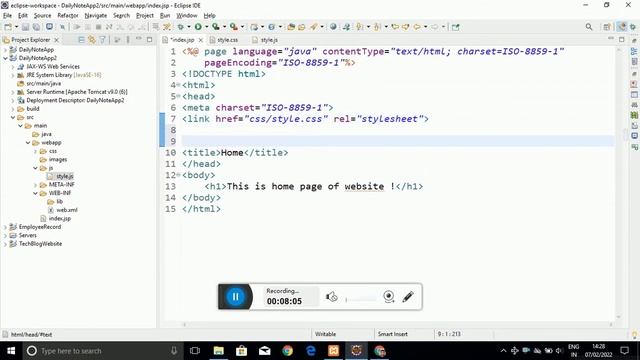This screenshot has height=360, width=640.
Task: Click the filter icon in Project Explorer
Action: click(x=102, y=40)
